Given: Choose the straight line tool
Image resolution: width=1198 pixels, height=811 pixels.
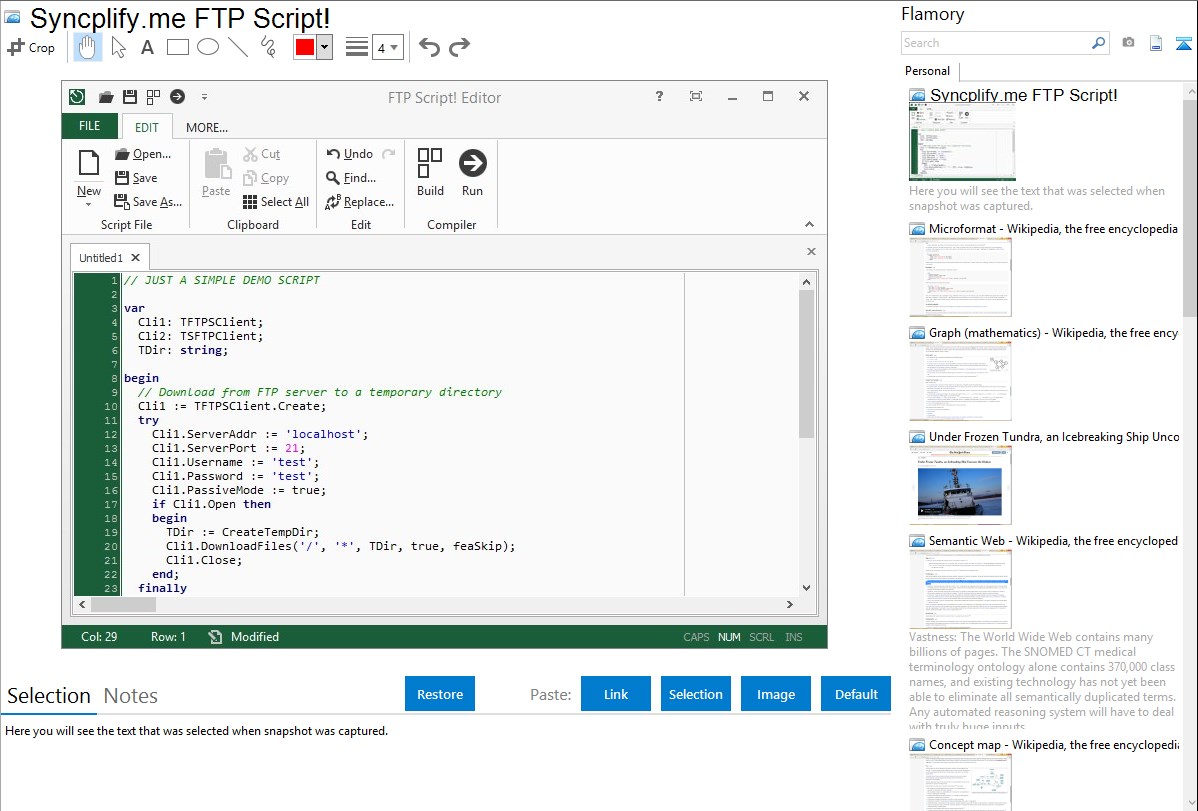Looking at the screenshot, I should pyautogui.click(x=238, y=47).
